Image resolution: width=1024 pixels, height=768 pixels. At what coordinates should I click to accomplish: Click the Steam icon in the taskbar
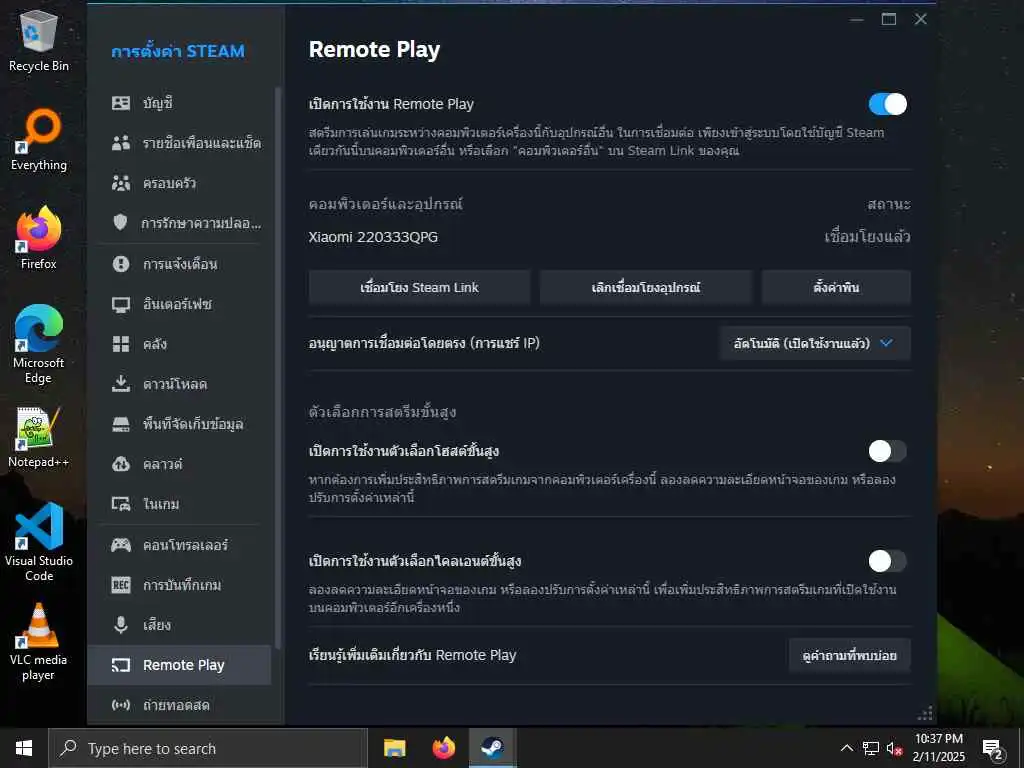[492, 748]
